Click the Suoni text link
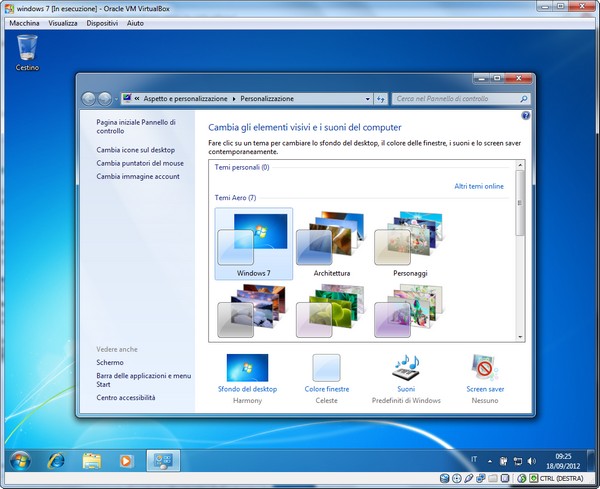This screenshot has height=489, width=600. pyautogui.click(x=406, y=389)
